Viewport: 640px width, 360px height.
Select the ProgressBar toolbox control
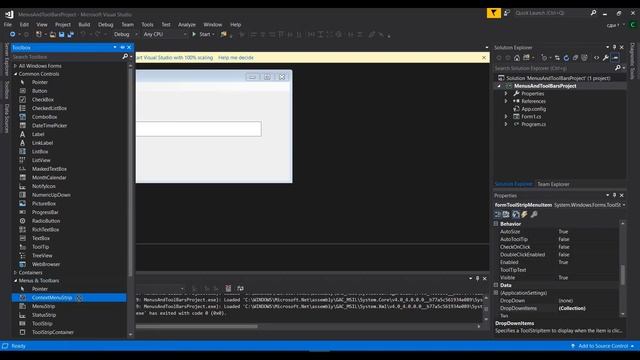coord(45,212)
